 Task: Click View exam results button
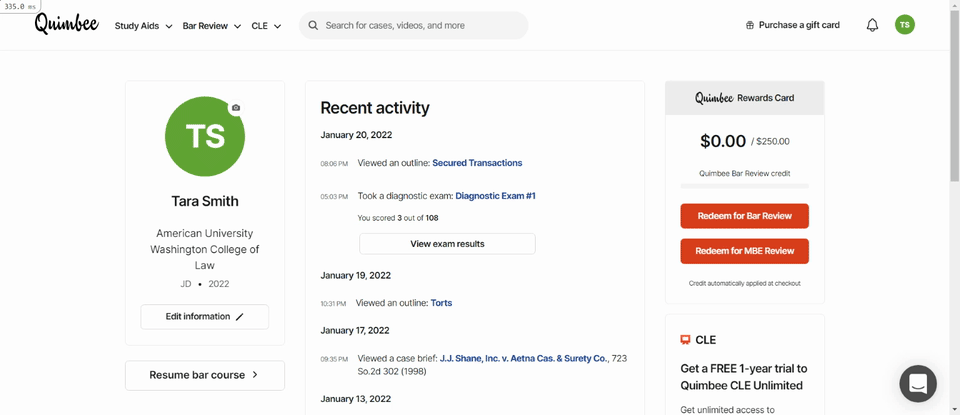coord(447,244)
